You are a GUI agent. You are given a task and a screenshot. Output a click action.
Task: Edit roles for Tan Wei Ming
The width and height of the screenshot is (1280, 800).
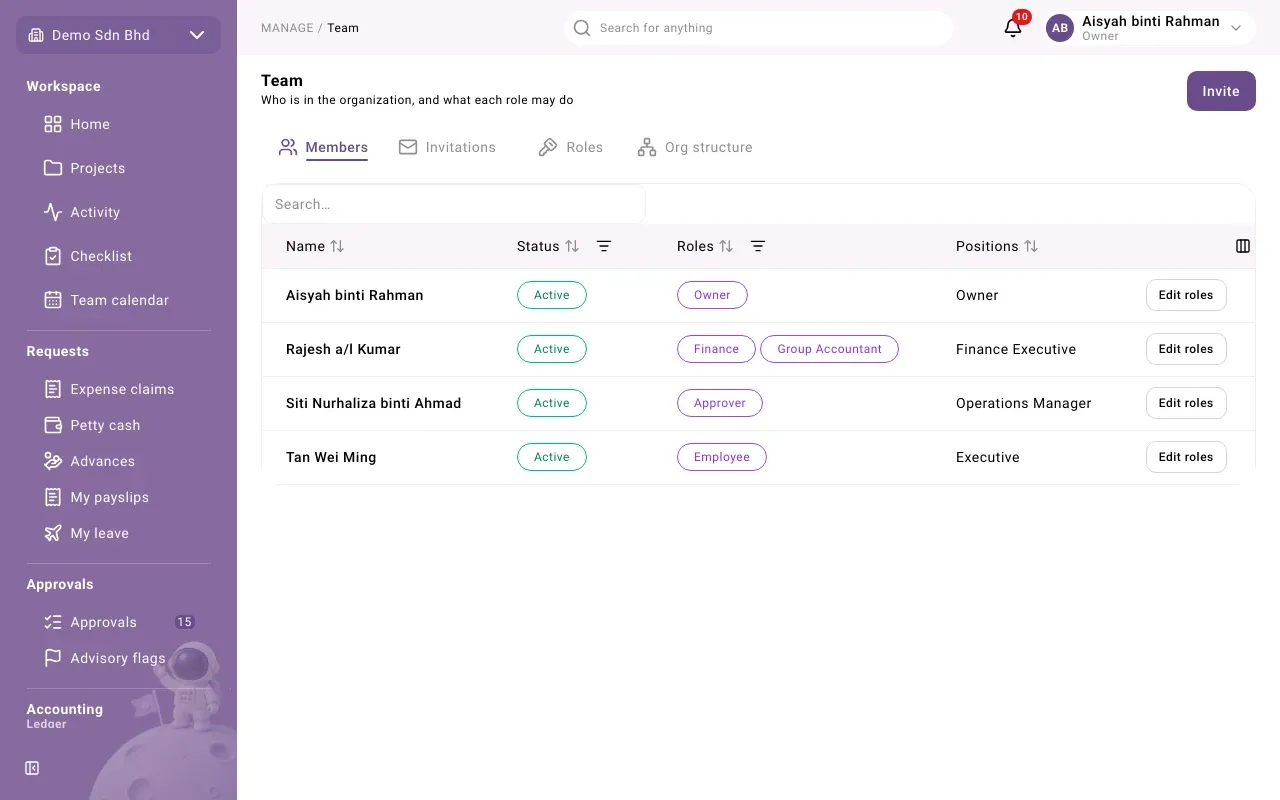coord(1186,457)
